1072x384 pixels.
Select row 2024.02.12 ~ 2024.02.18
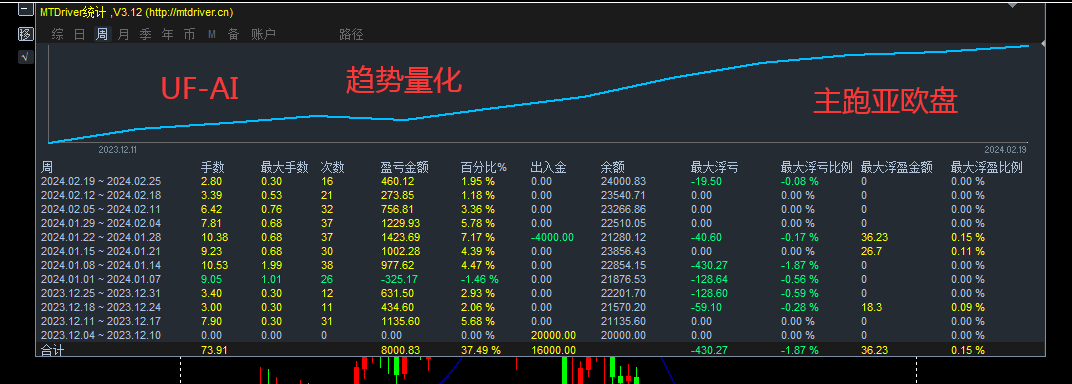point(540,195)
